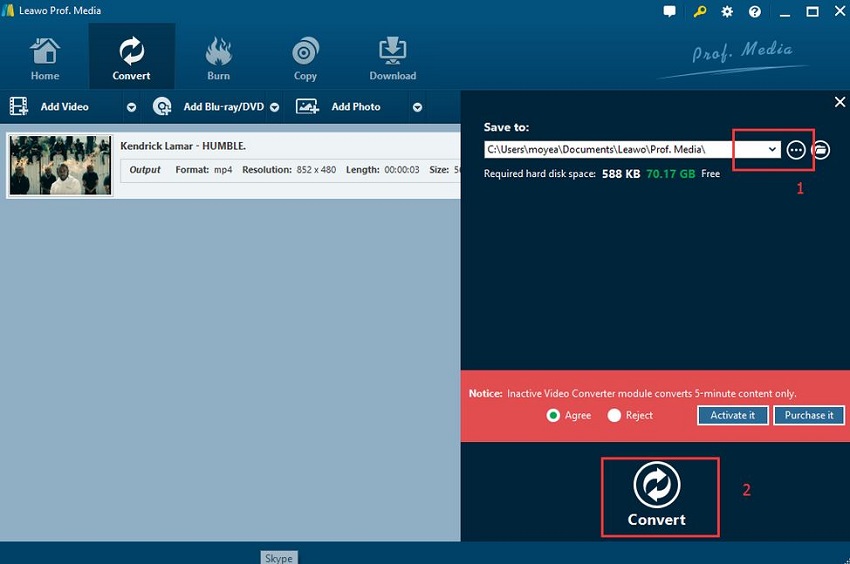Open the help question mark icon

coord(755,11)
